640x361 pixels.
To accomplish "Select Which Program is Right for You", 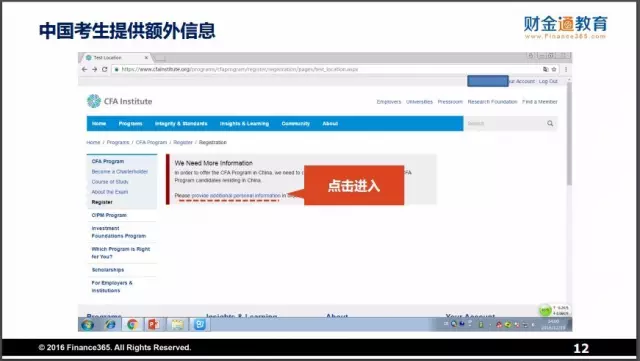I will pos(120,253).
